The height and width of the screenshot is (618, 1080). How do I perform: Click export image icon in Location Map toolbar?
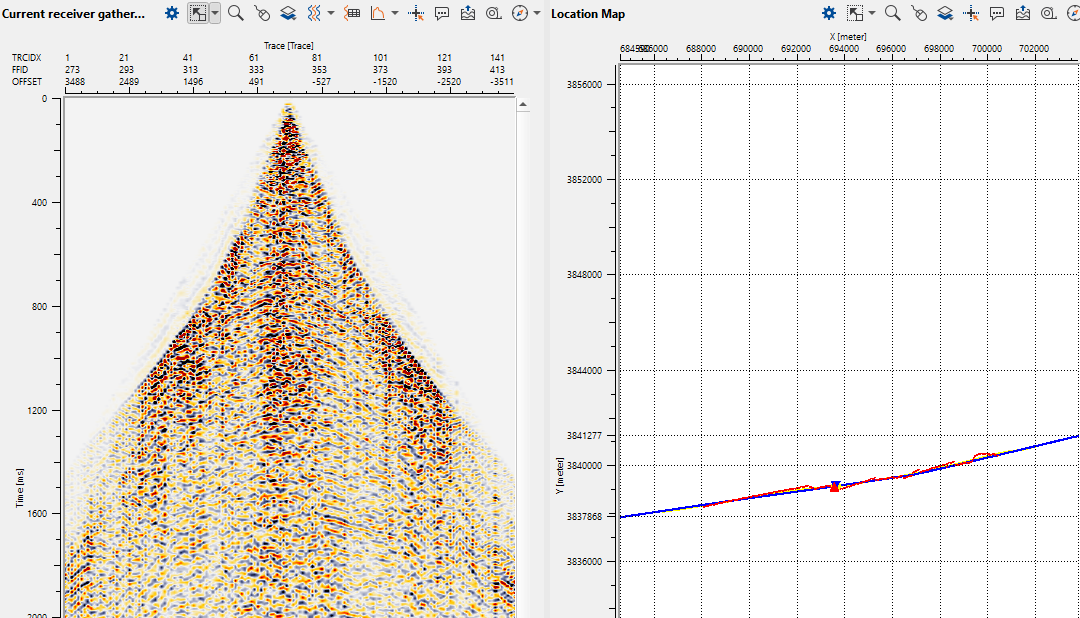pyautogui.click(x=1023, y=13)
